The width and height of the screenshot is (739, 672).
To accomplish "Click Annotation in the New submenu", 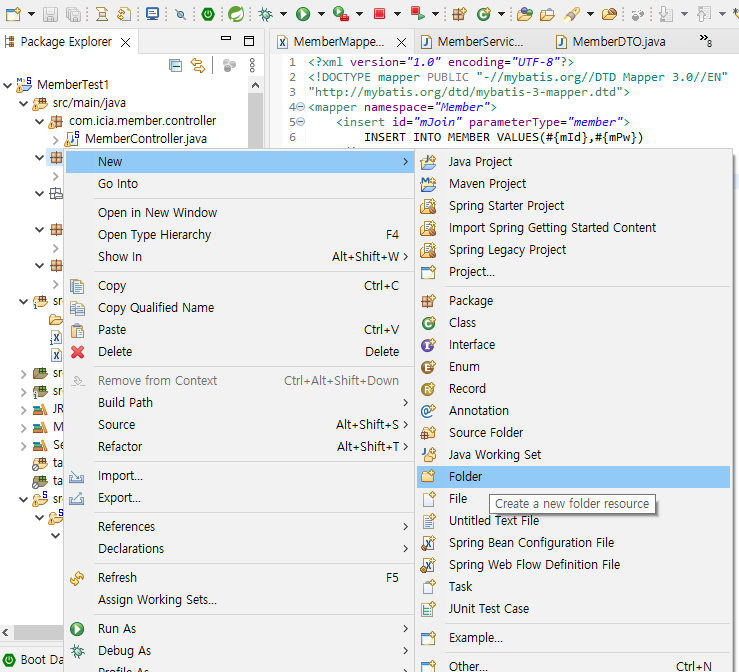I will pyautogui.click(x=574, y=410).
